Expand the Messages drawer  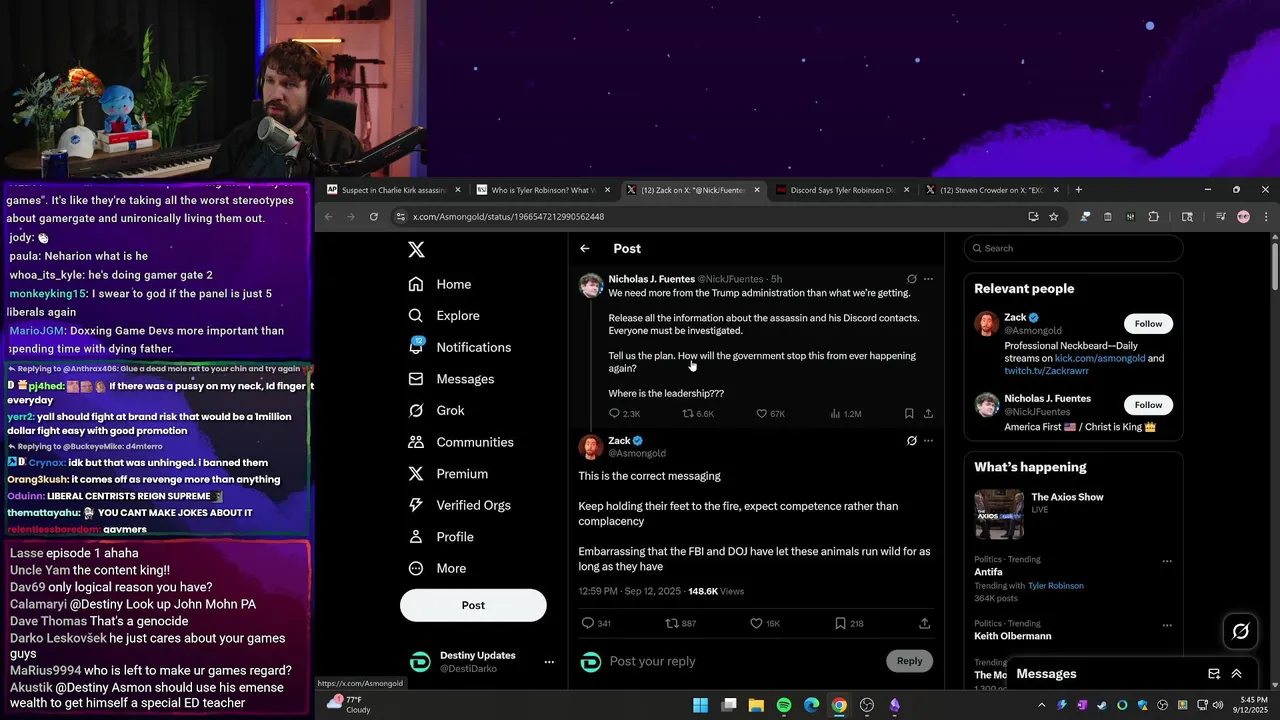click(x=1237, y=674)
